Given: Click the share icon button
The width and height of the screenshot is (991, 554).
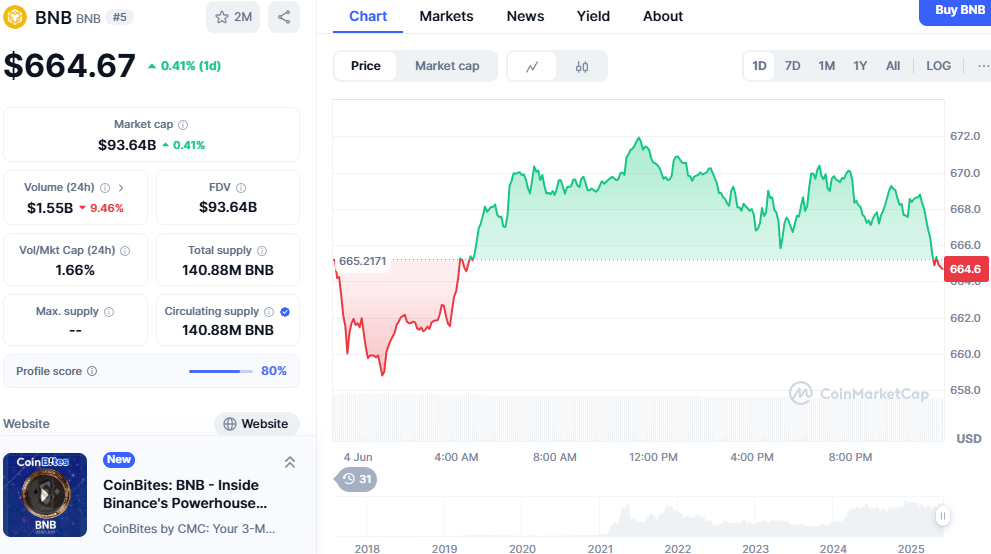Looking at the screenshot, I should (x=284, y=17).
